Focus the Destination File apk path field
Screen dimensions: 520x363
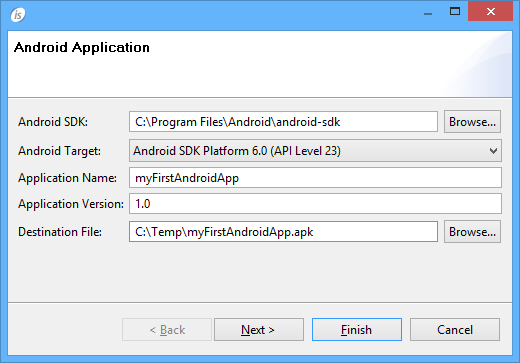[x=283, y=232]
